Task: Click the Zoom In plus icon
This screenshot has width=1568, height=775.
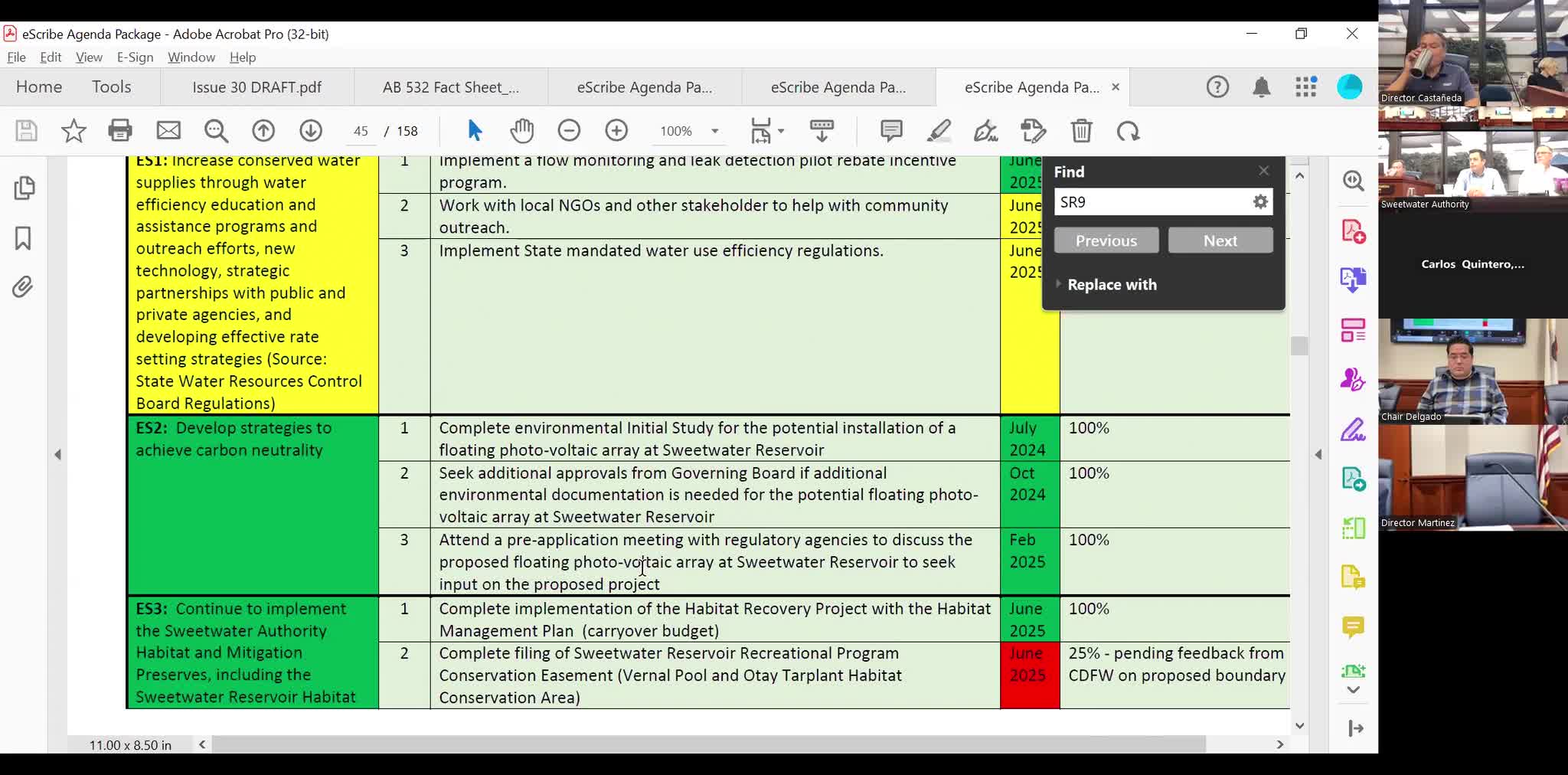Action: click(x=616, y=131)
